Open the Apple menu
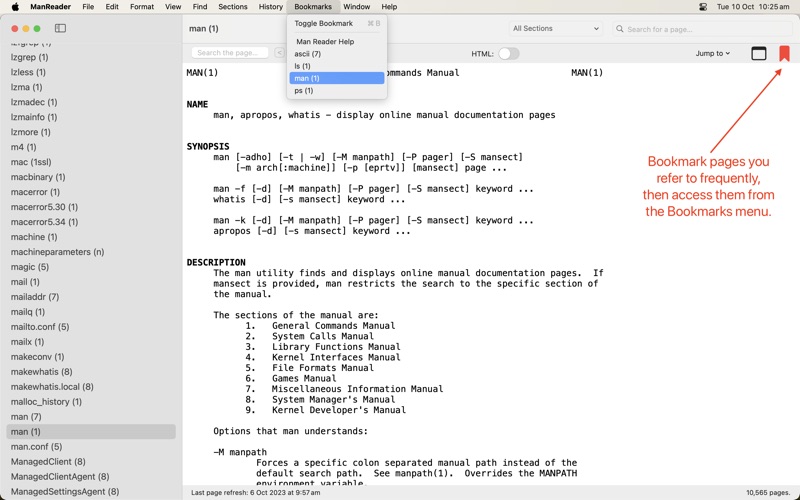 point(15,7)
